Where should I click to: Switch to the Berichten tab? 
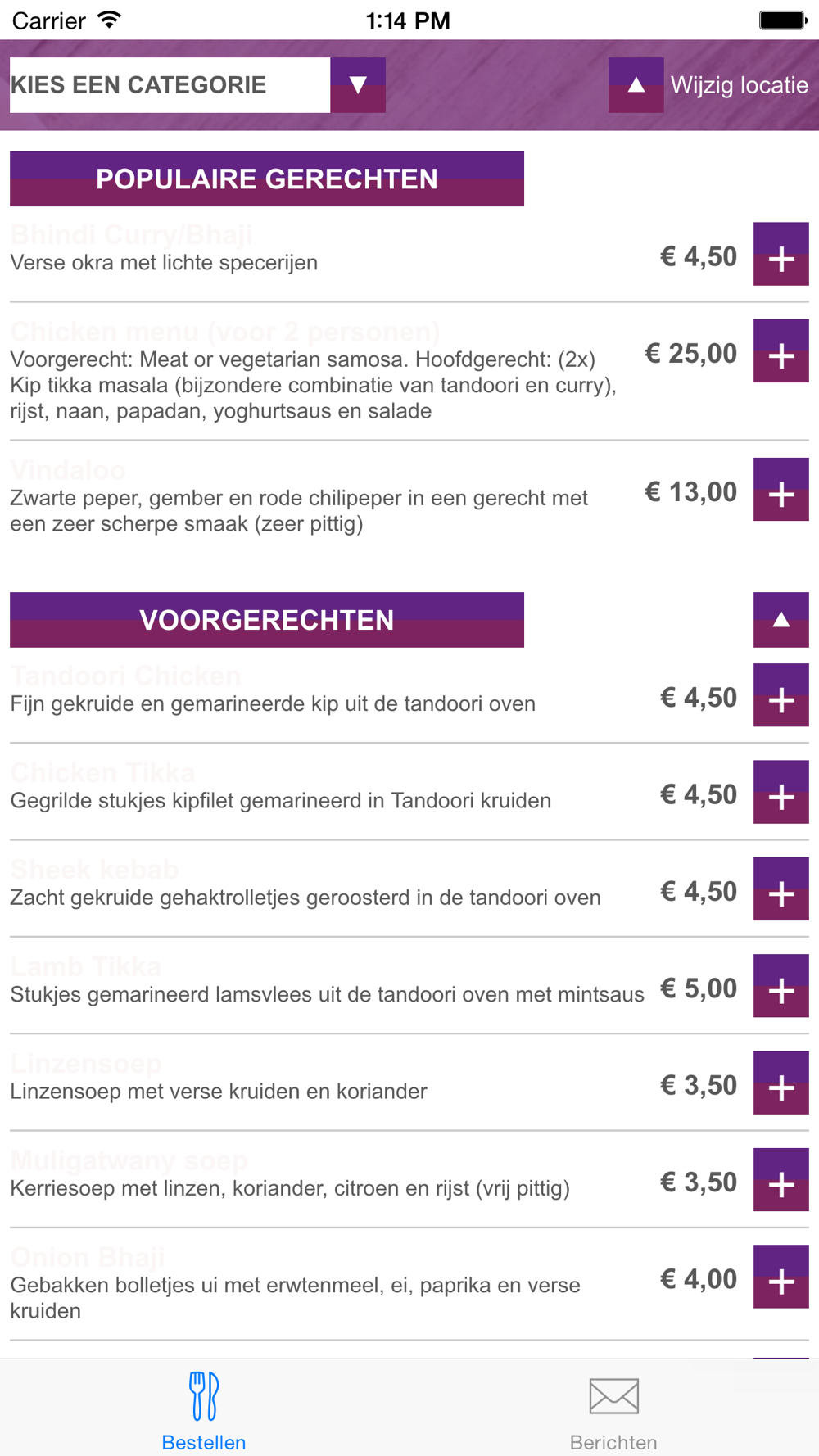coord(613,1410)
